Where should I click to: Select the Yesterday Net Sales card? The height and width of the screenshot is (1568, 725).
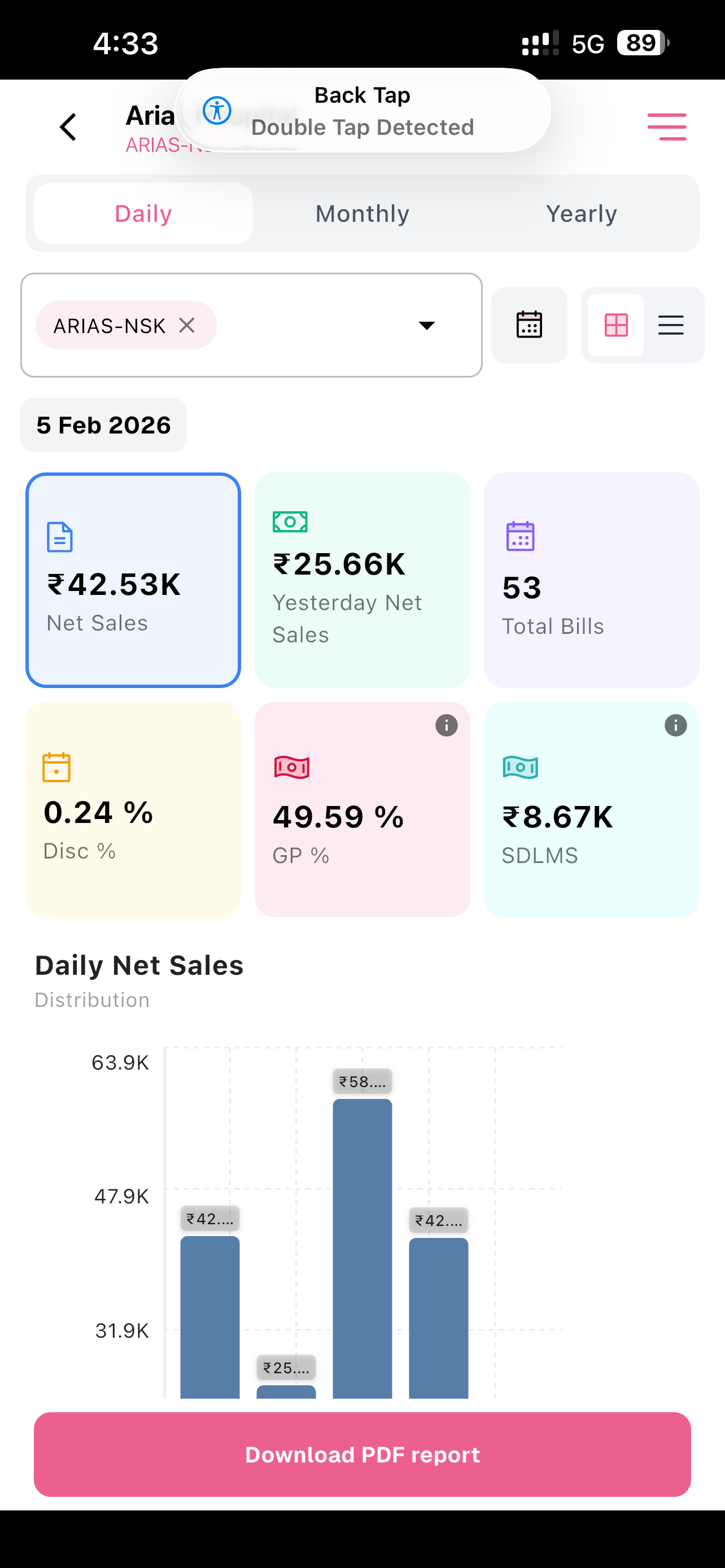click(x=362, y=580)
